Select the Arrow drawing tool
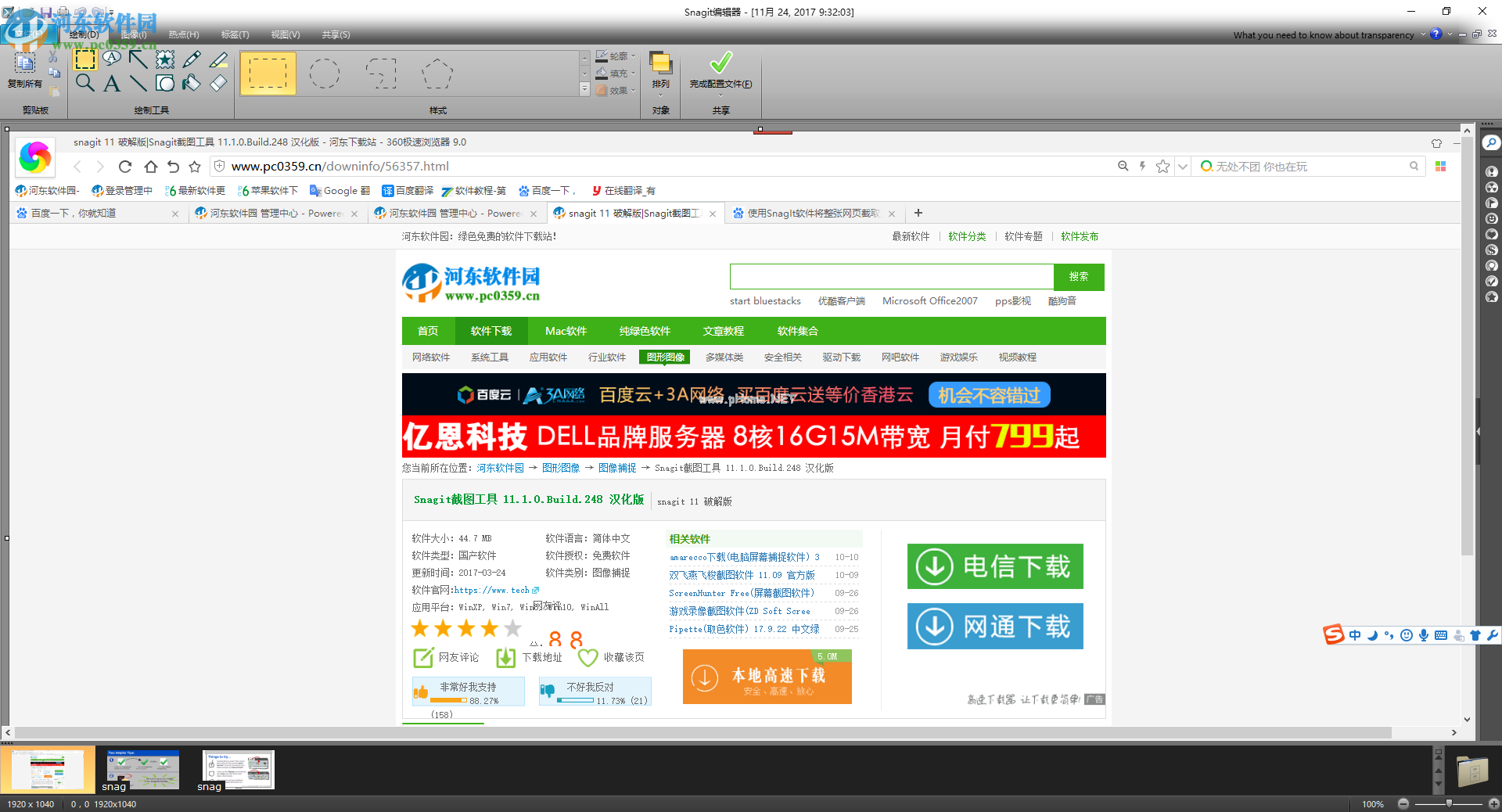 pyautogui.click(x=138, y=59)
